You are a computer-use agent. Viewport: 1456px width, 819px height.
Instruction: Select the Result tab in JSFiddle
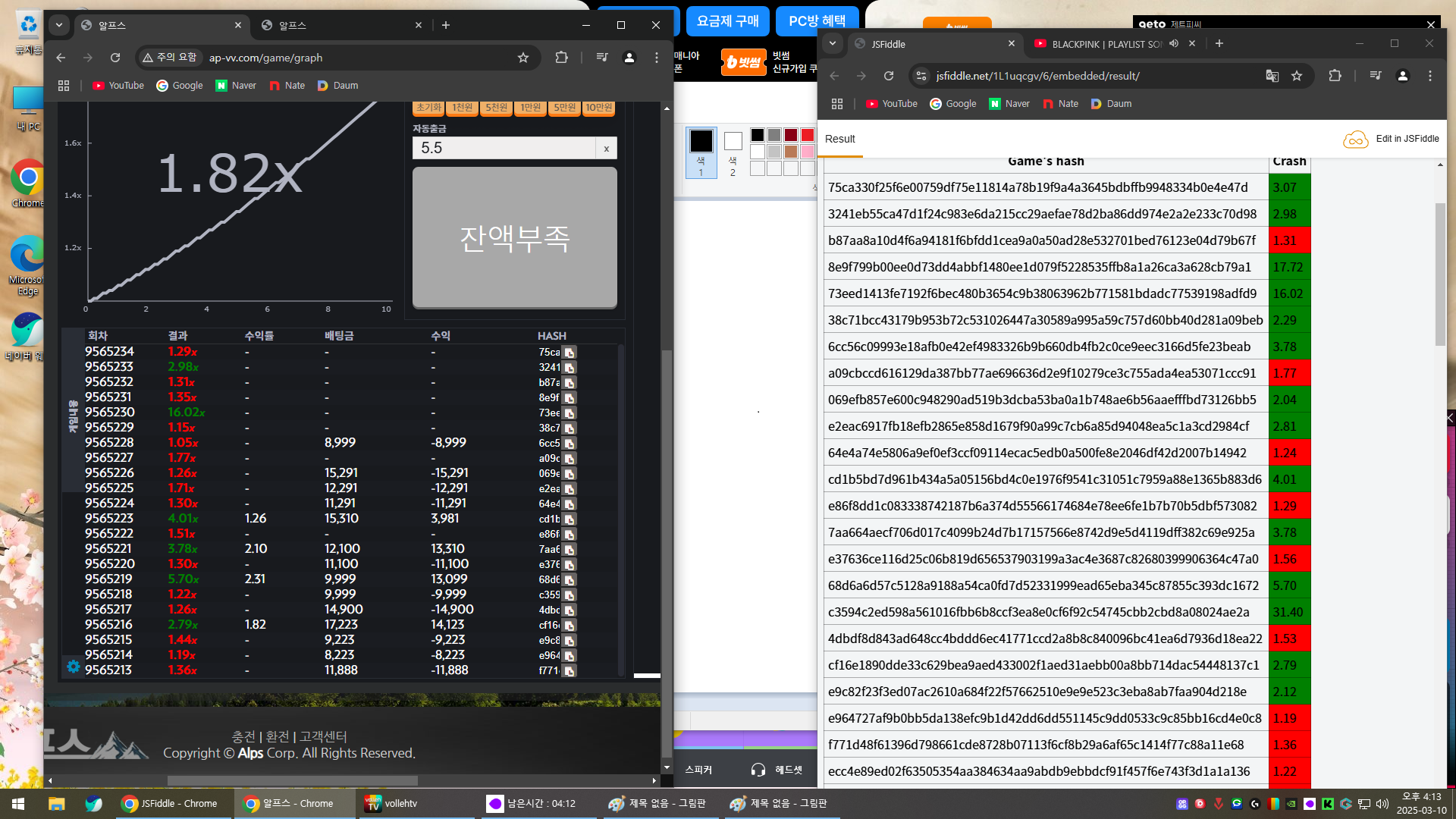coord(839,139)
